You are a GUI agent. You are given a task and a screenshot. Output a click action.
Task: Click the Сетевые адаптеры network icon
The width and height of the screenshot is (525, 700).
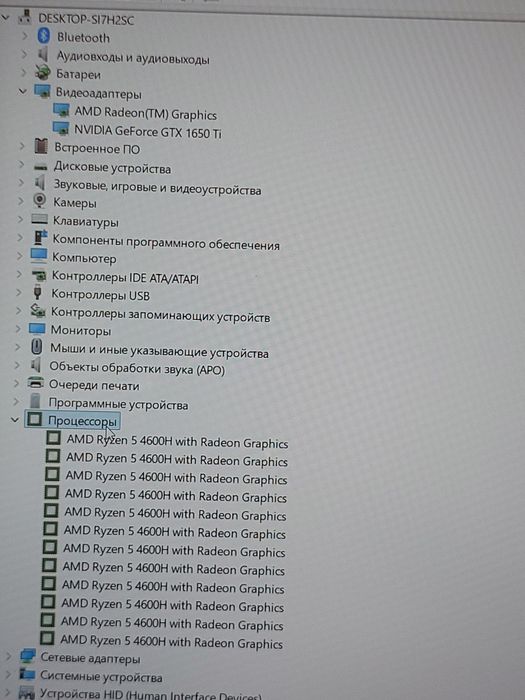click(28, 656)
